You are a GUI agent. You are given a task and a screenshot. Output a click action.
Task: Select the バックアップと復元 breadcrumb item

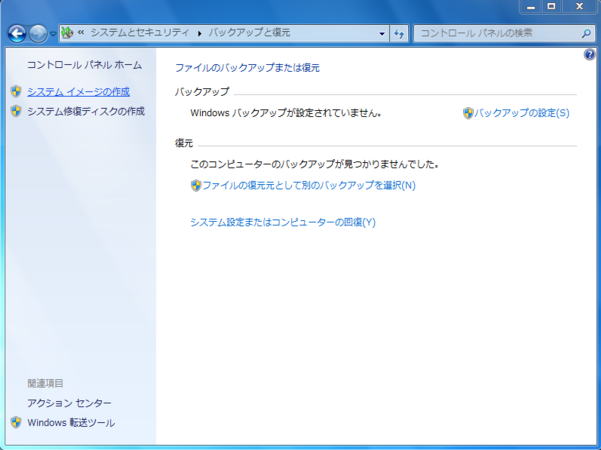tap(249, 33)
